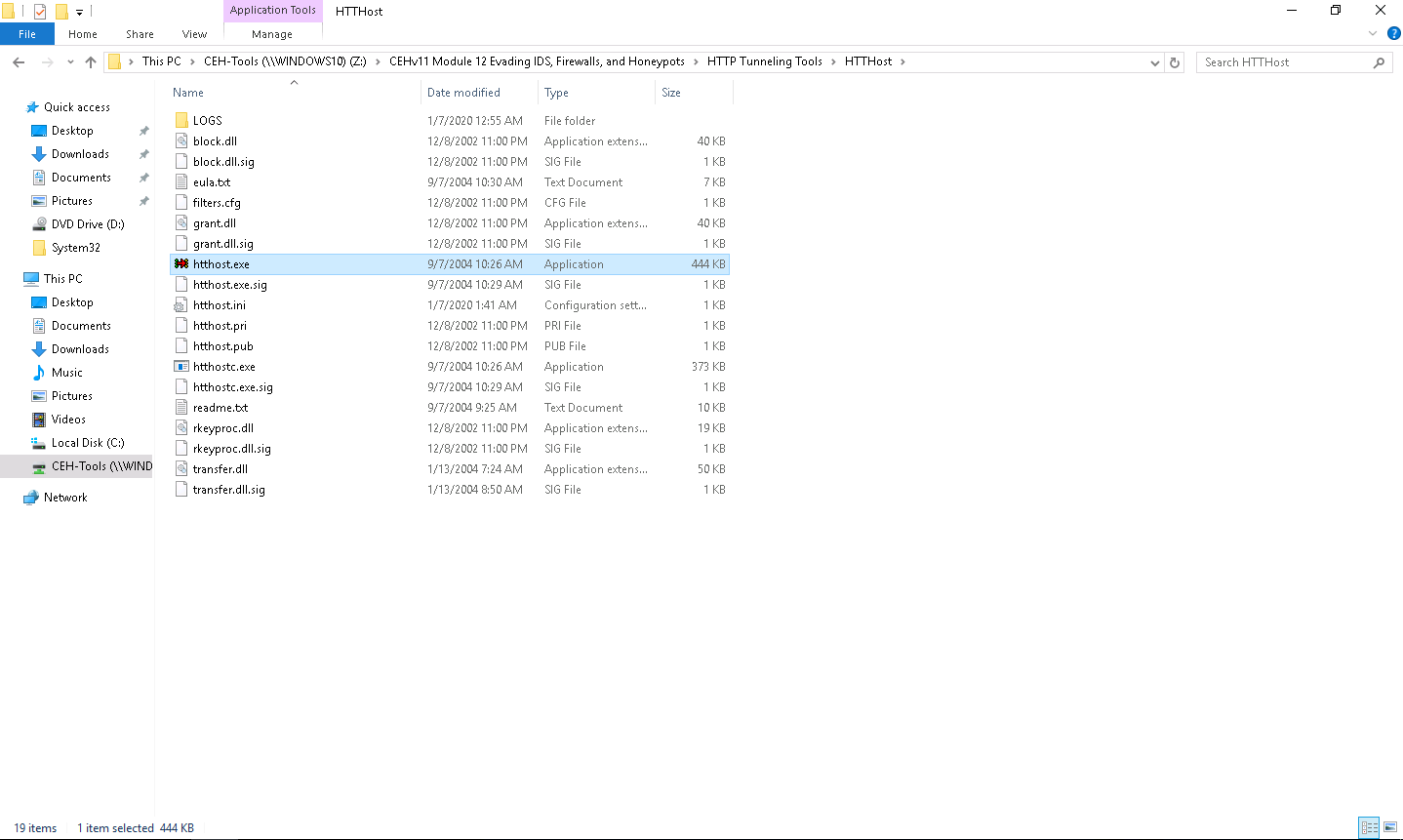This screenshot has width=1403, height=840.
Task: Open the Customize Quick Access Toolbar dropdown
Action: [x=80, y=13]
